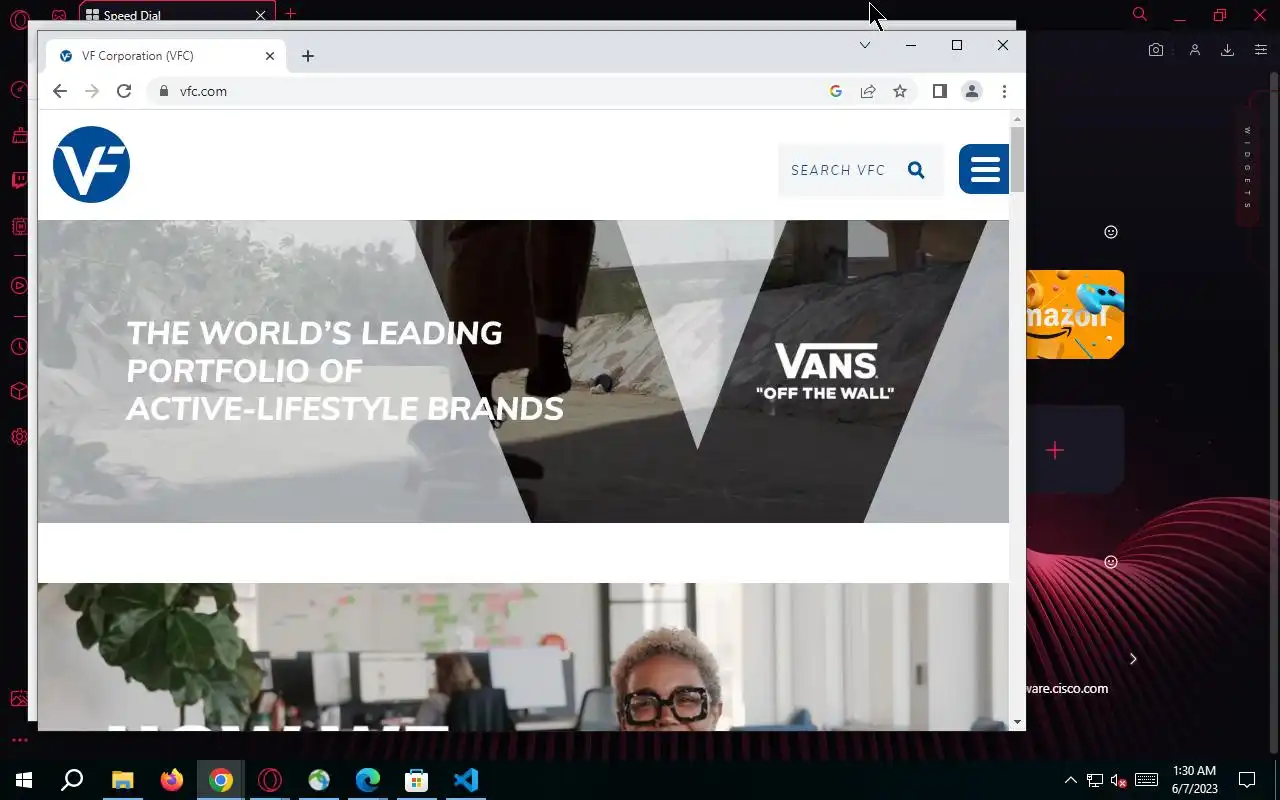This screenshot has width=1280, height=800.
Task: Open Opera's Easy Setup sliders icon
Action: [1261, 50]
